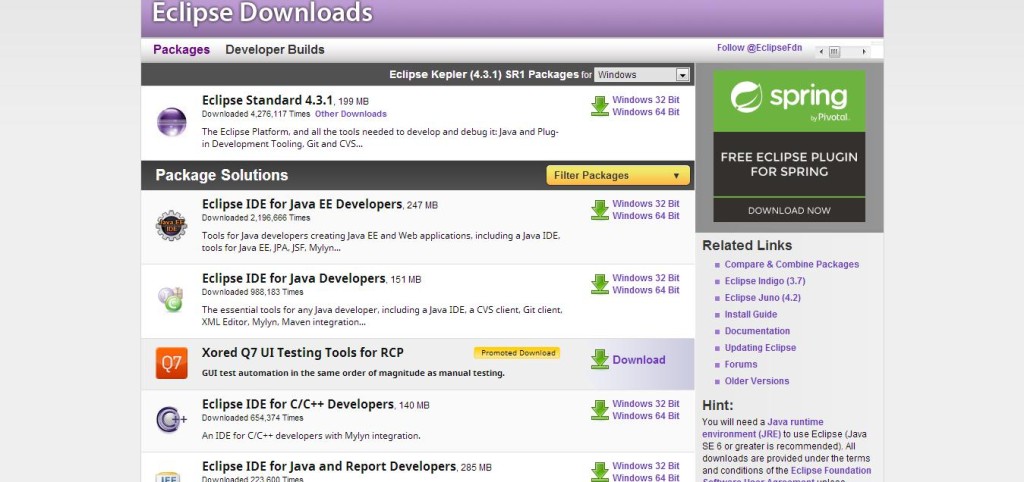Click the Eclipse IDE for Java Developers icon
The height and width of the screenshot is (482, 1024).
[x=170, y=299]
